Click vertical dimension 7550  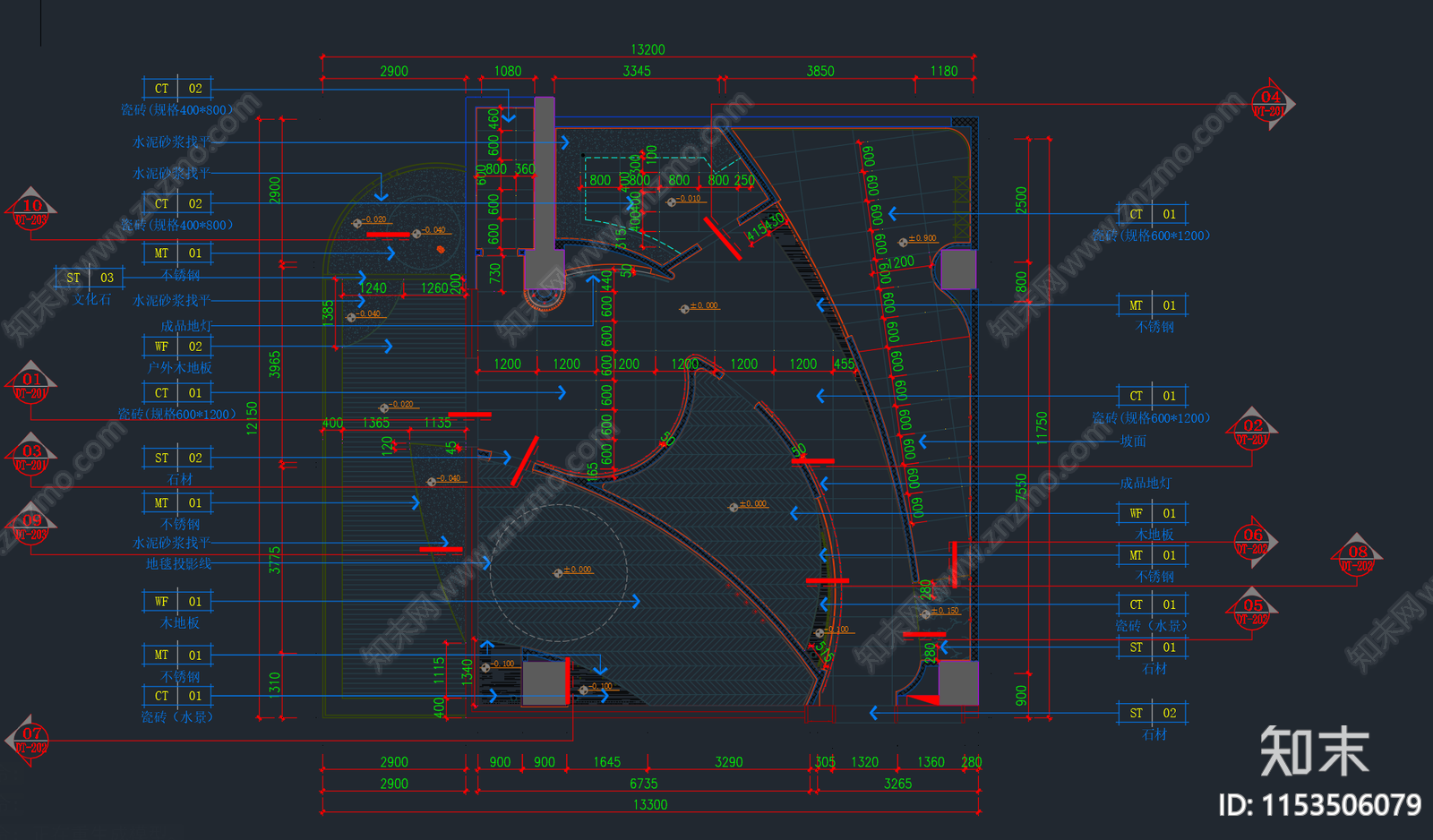coord(1021,488)
